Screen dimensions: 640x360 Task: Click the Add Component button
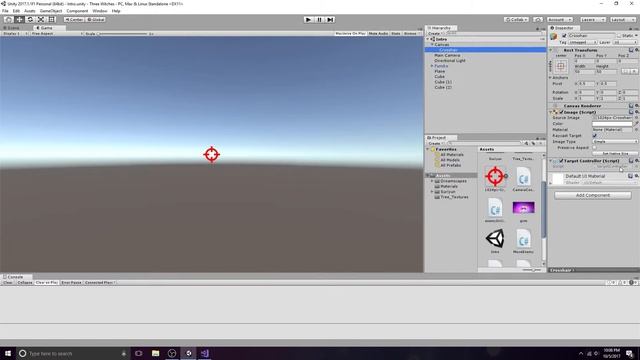[x=593, y=195]
